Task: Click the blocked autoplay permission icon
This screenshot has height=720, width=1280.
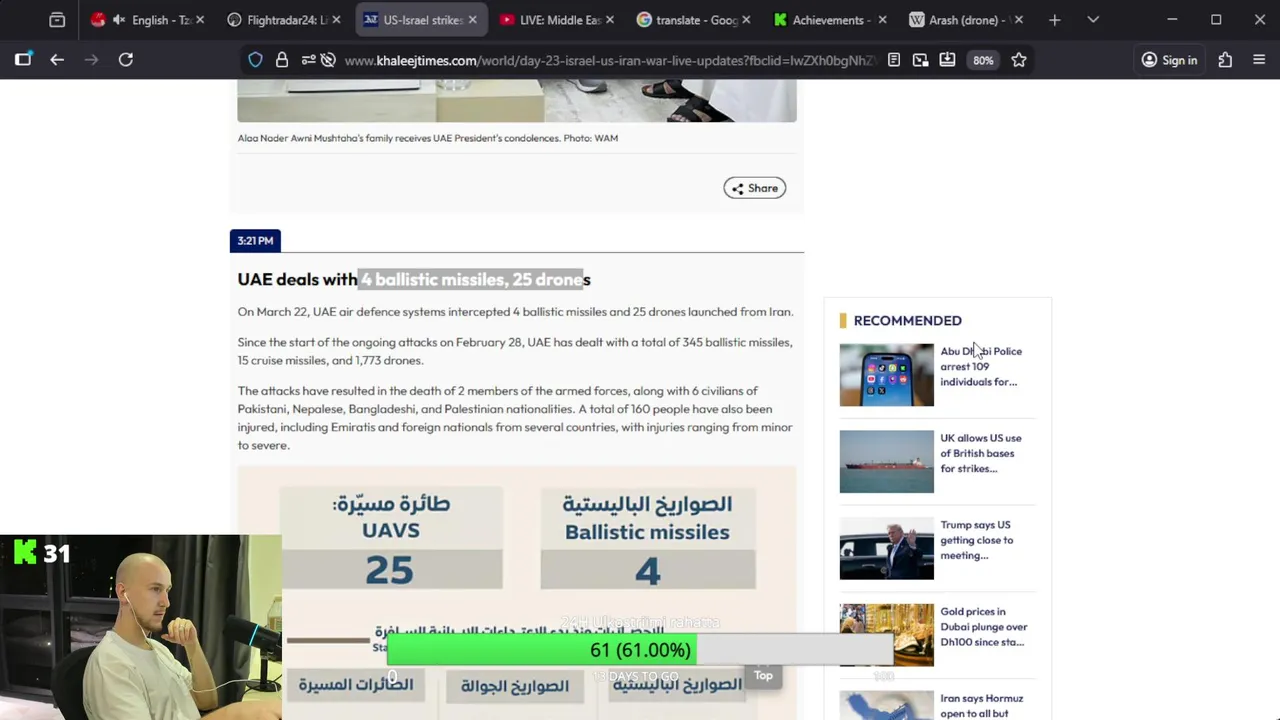Action: click(328, 60)
